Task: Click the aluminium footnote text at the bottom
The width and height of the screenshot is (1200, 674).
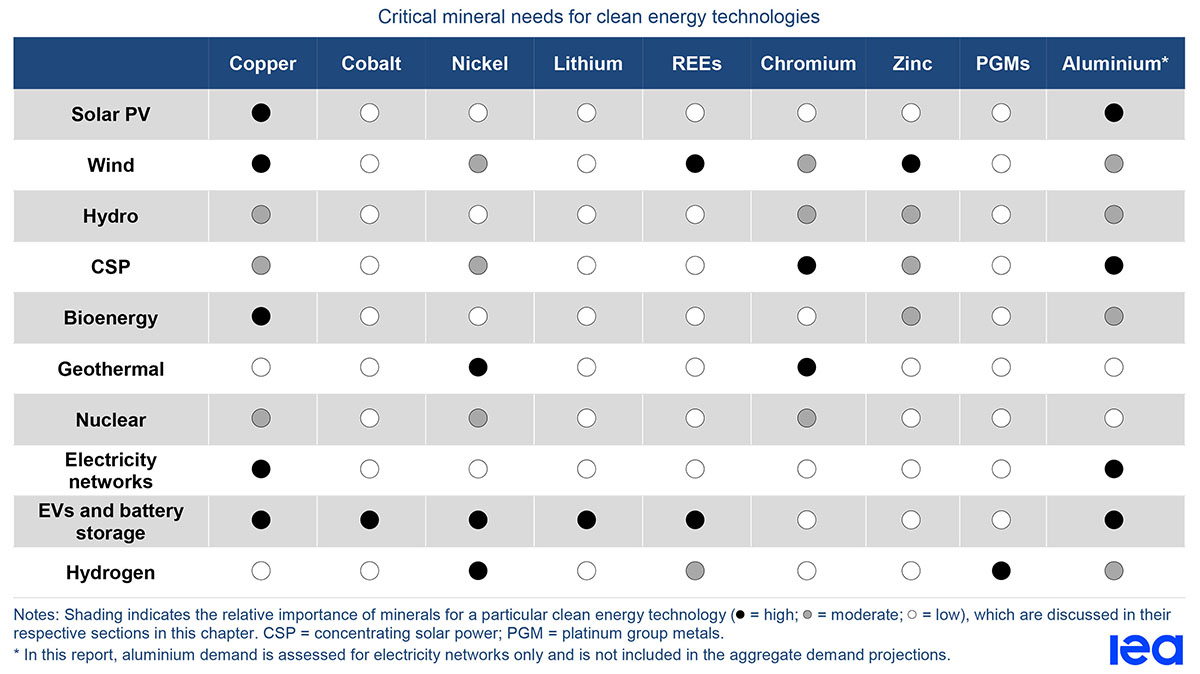Action: click(x=482, y=655)
